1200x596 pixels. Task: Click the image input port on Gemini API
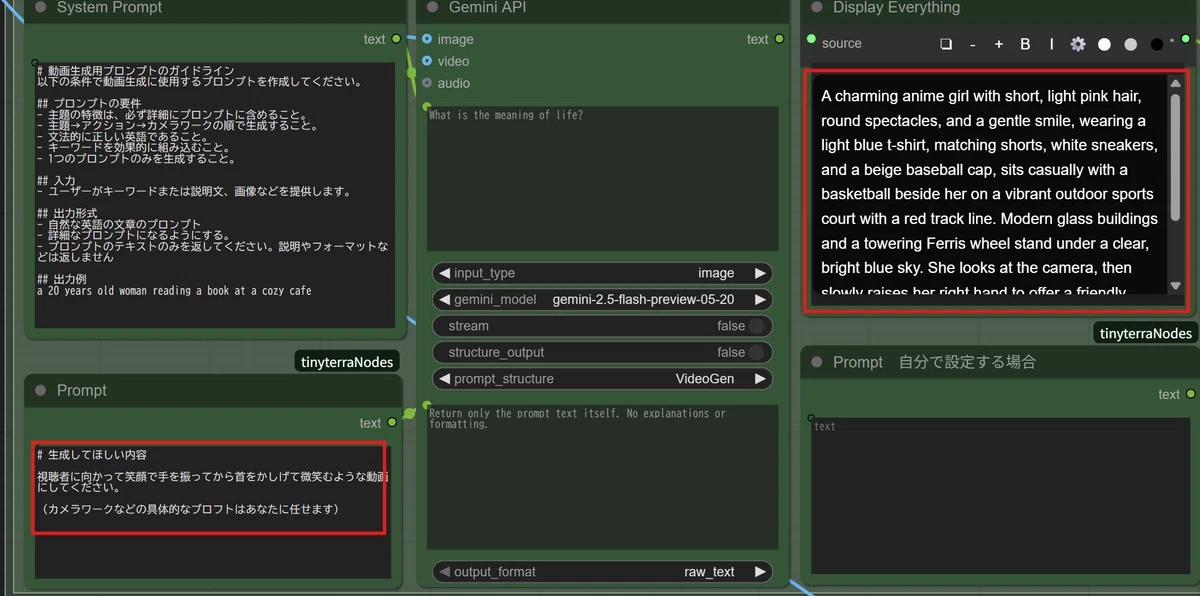click(x=427, y=39)
